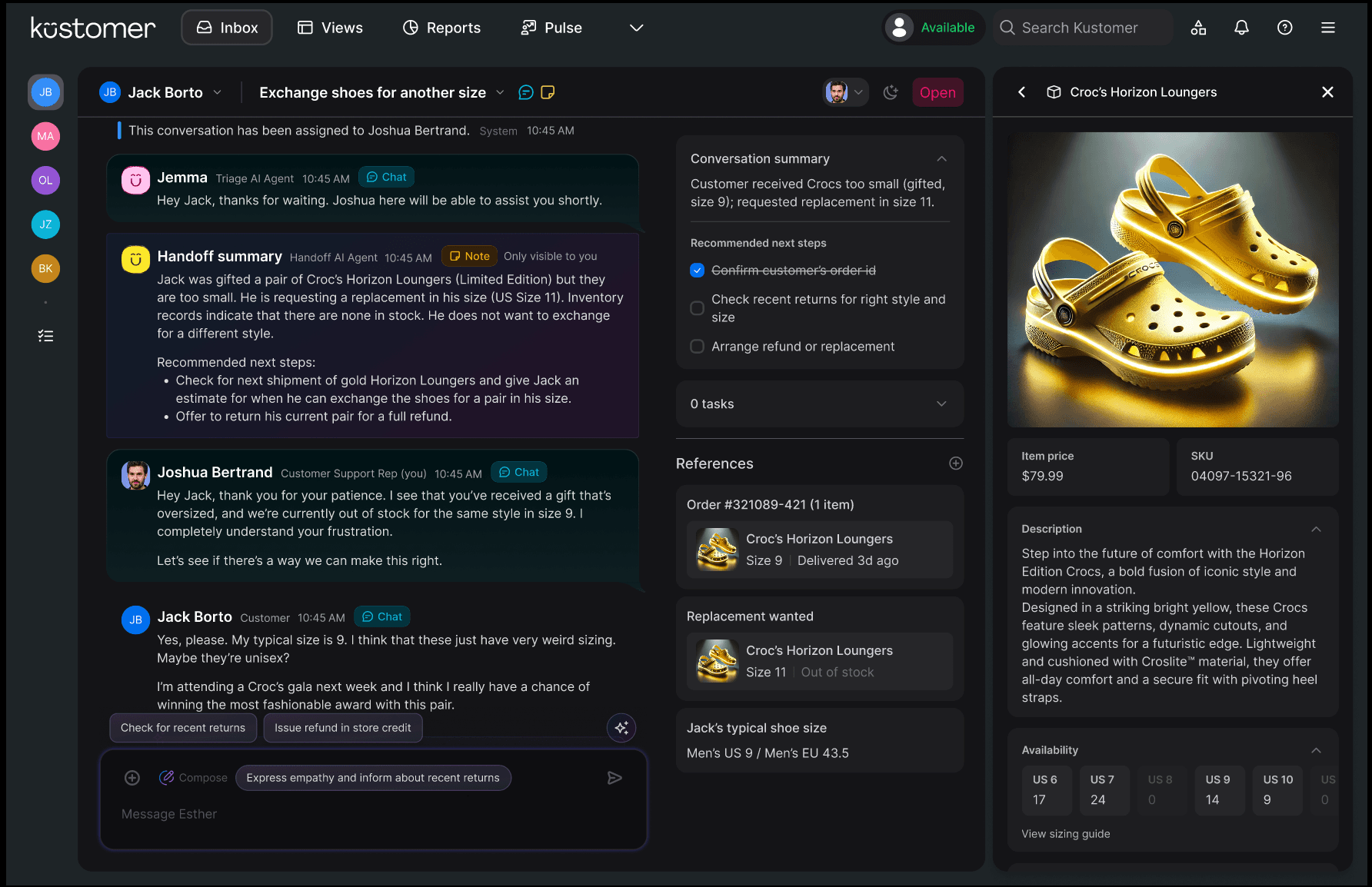Open notifications bell

coord(1241,27)
